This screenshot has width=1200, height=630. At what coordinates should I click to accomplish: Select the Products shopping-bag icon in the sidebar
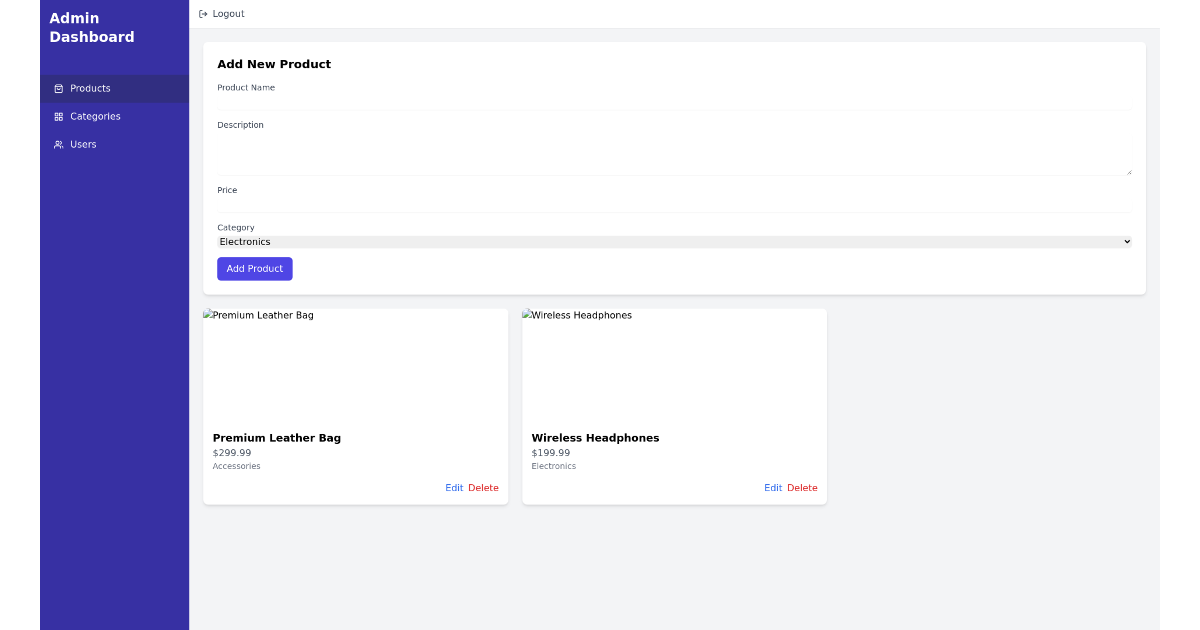(60, 88)
